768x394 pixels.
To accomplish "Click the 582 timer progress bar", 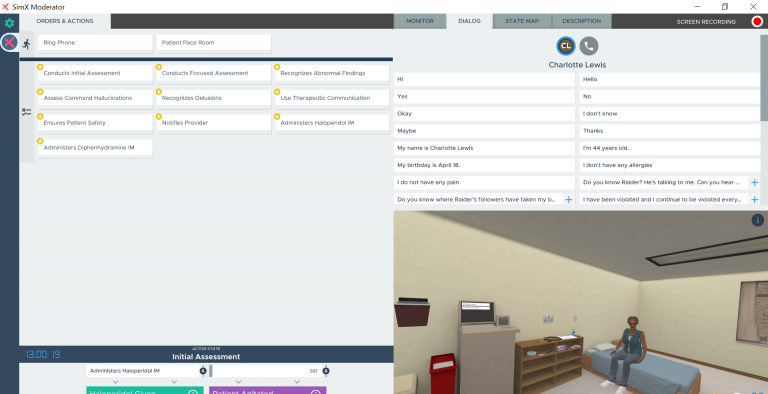I will pos(266,371).
